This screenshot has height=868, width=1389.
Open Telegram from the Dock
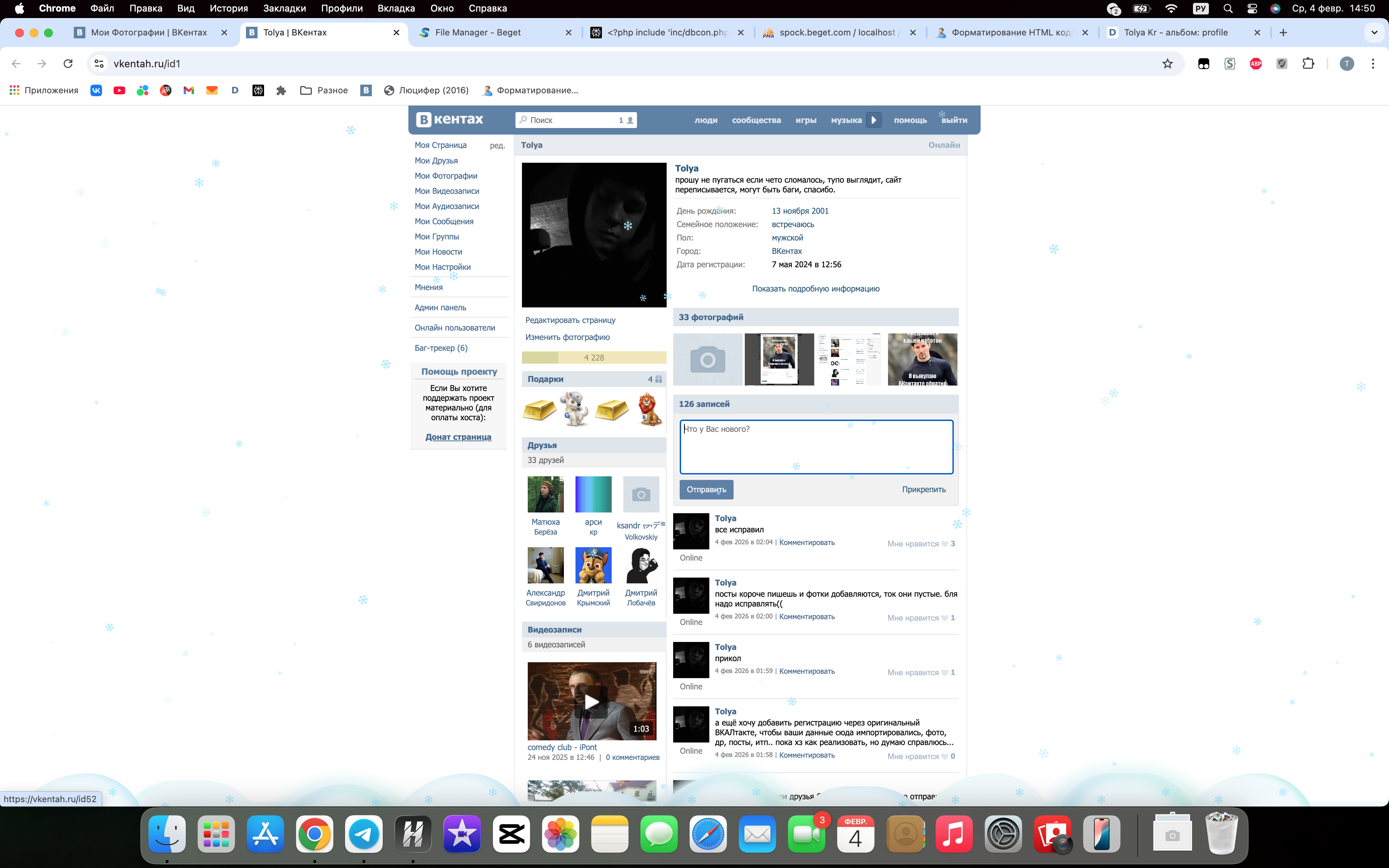[x=364, y=834]
